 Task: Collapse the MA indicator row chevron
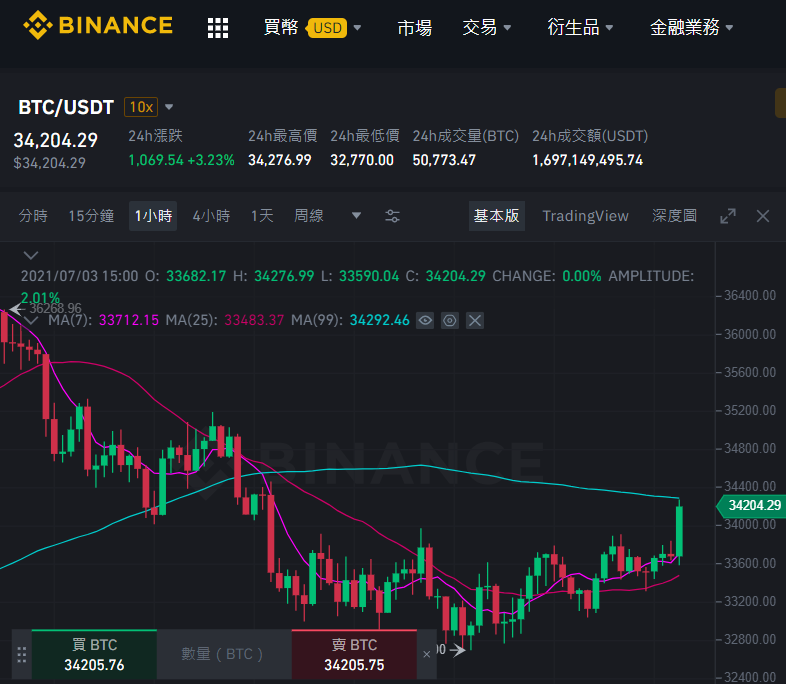point(31,321)
